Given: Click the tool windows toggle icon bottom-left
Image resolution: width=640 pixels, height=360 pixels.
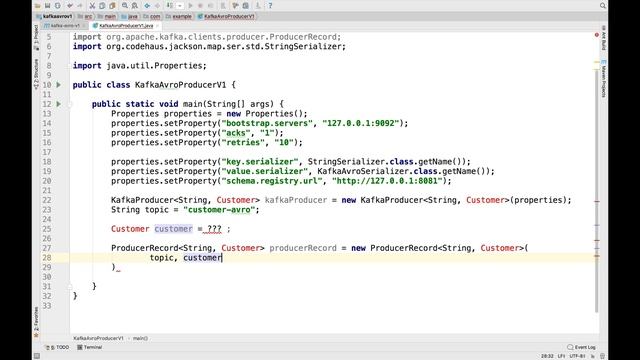Looking at the screenshot, I should (x=37, y=356).
